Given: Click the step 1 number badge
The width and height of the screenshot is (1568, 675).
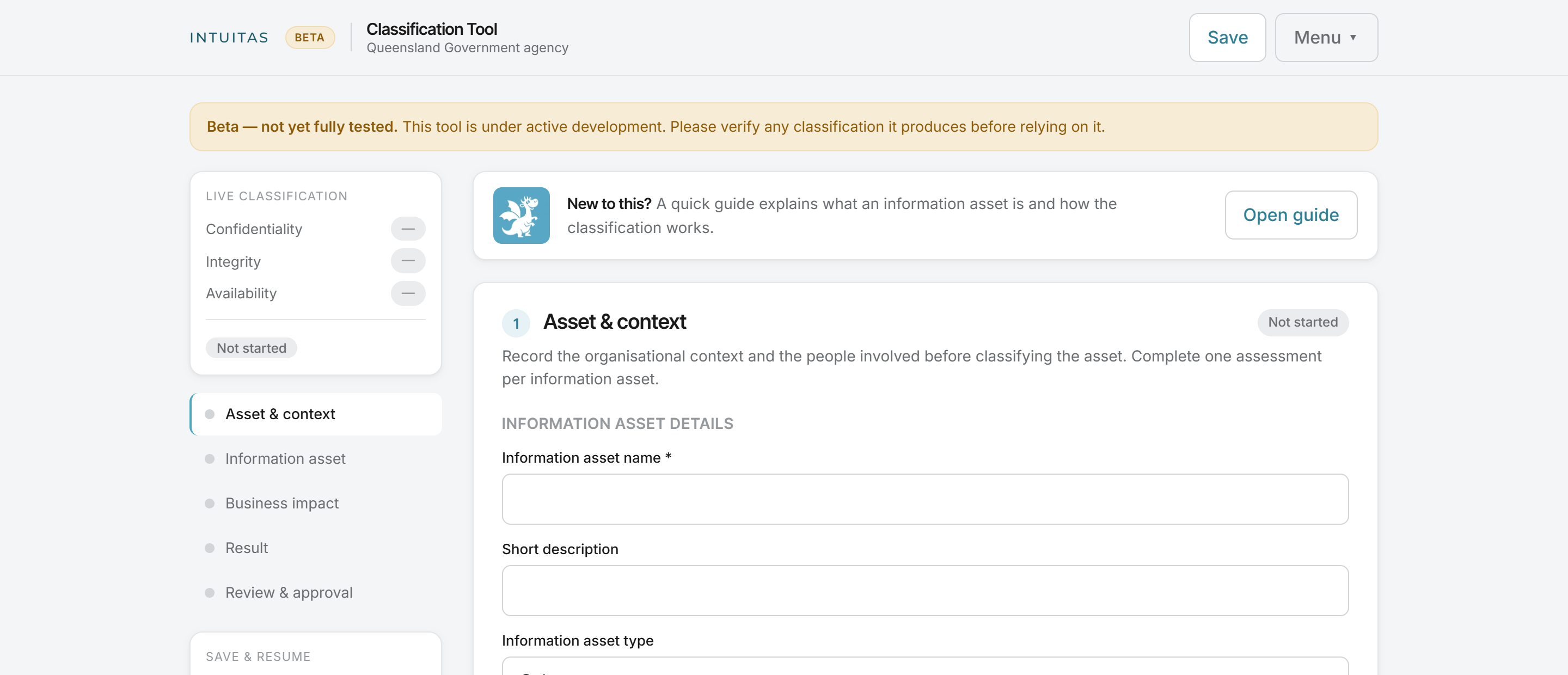Looking at the screenshot, I should (516, 323).
